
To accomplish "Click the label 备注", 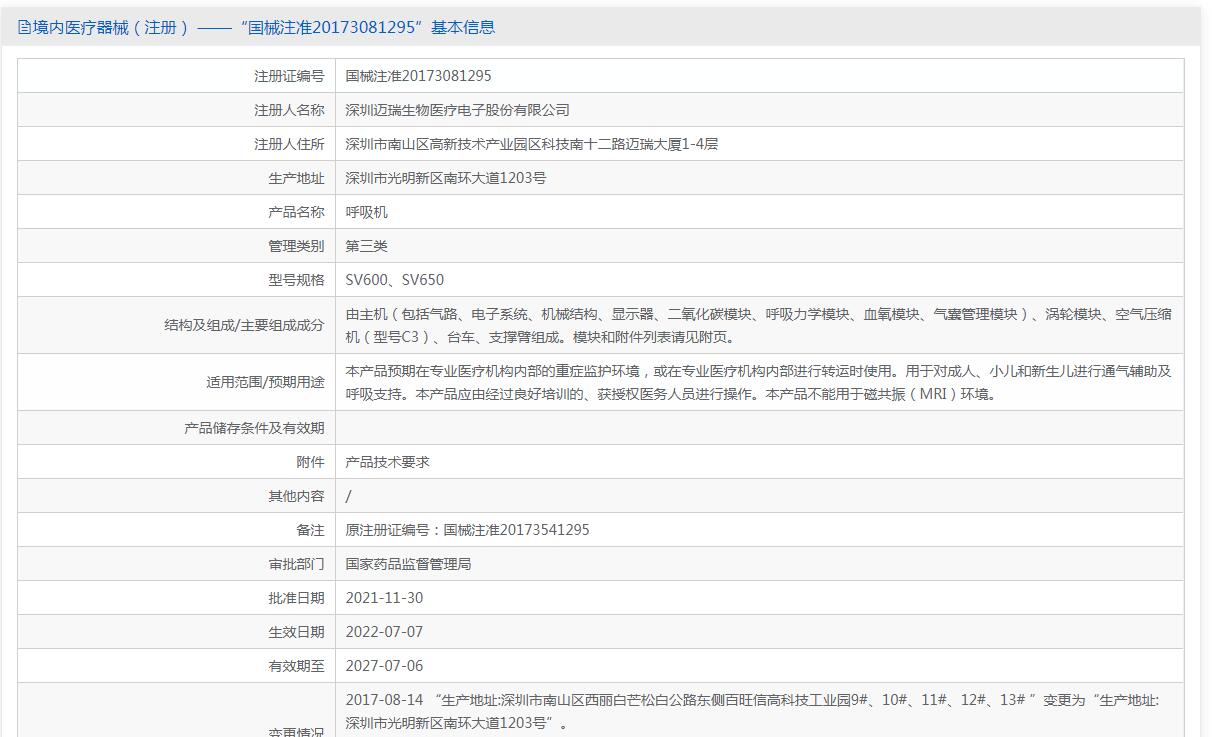I will 310,530.
